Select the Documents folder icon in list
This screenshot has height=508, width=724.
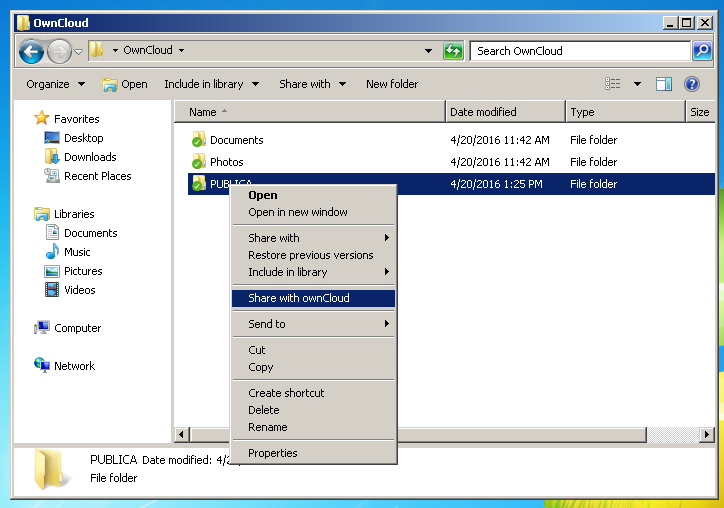coord(199,139)
